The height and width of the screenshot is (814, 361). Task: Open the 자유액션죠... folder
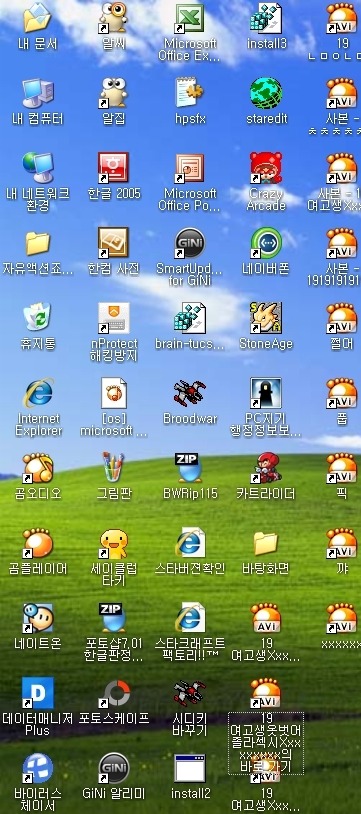[37, 243]
